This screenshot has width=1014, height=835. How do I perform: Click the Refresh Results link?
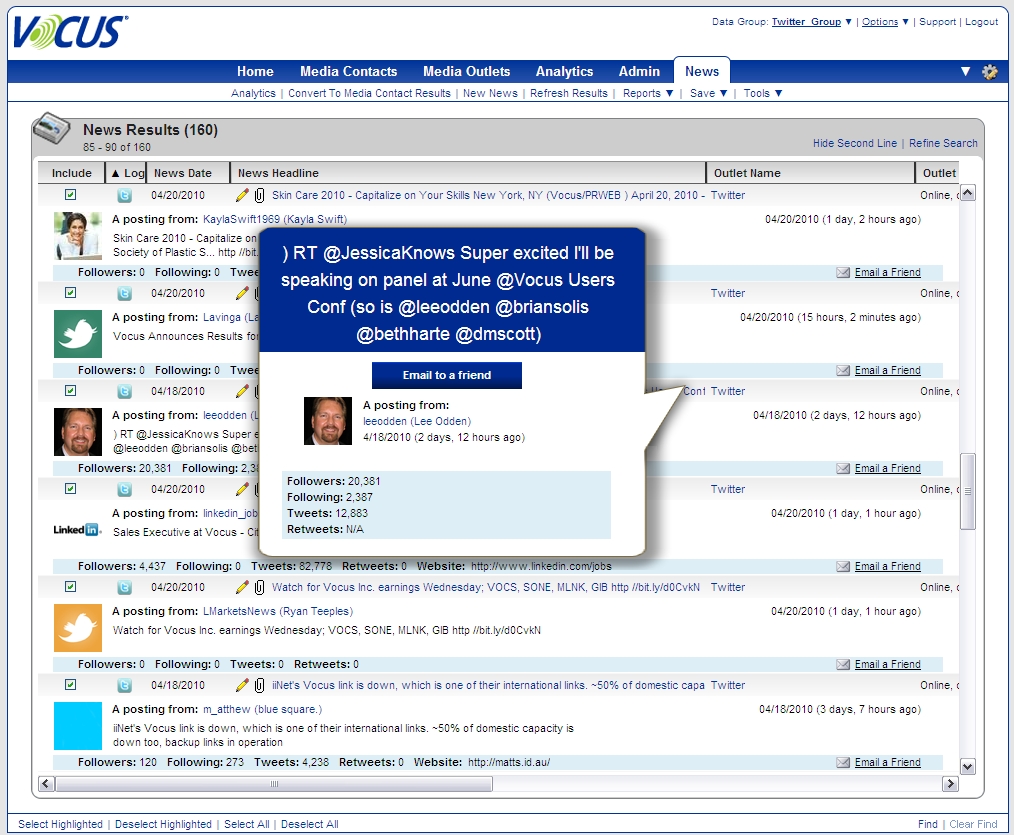(x=568, y=93)
